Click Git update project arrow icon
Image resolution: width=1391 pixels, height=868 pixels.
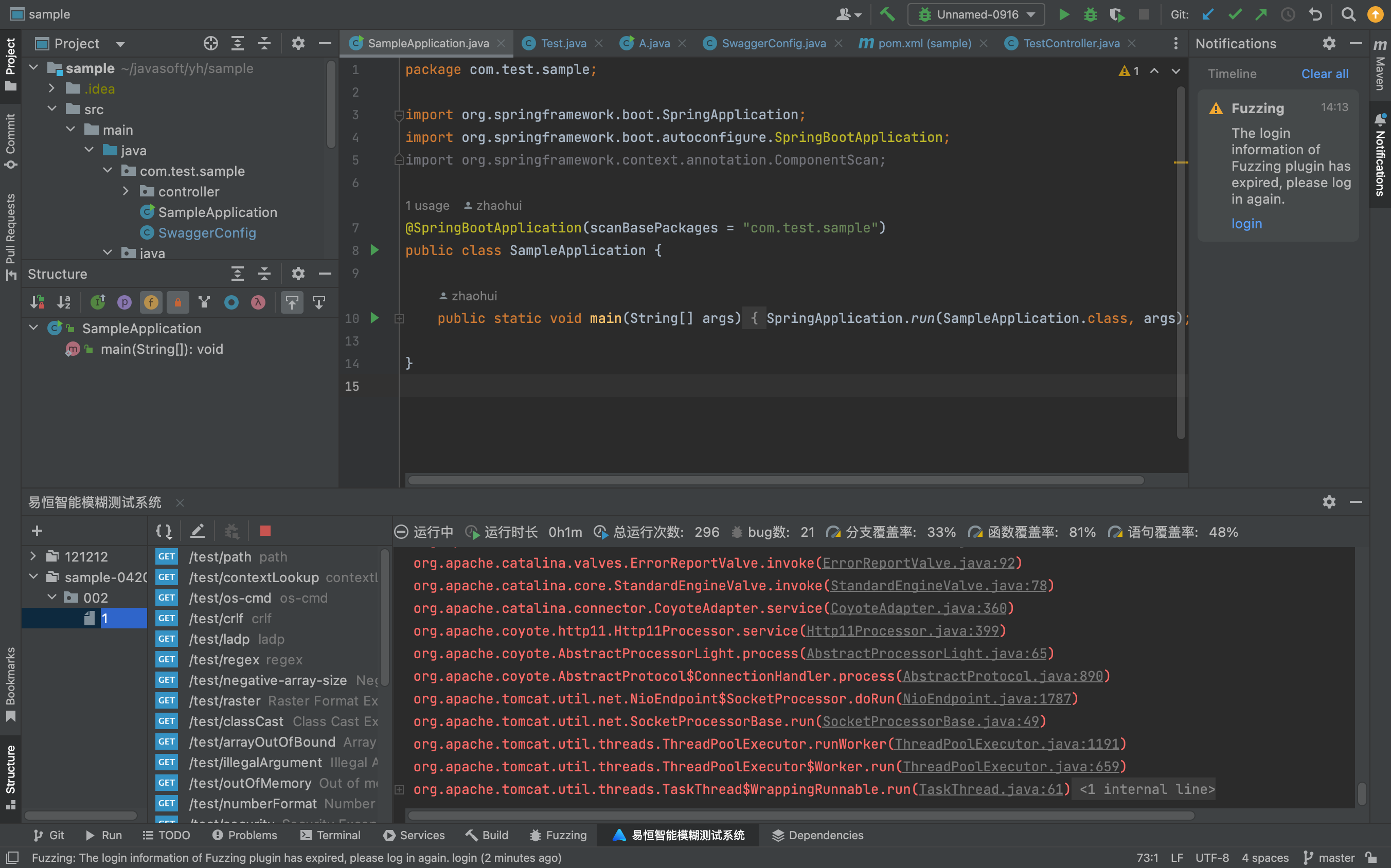click(1208, 14)
